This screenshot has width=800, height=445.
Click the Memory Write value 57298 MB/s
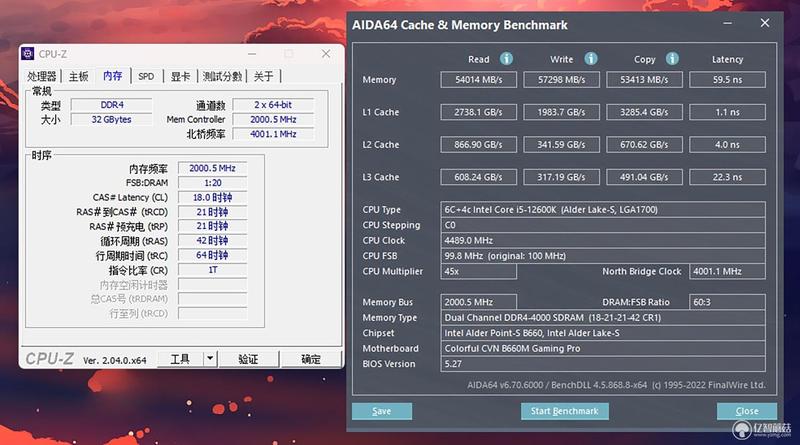tap(561, 80)
